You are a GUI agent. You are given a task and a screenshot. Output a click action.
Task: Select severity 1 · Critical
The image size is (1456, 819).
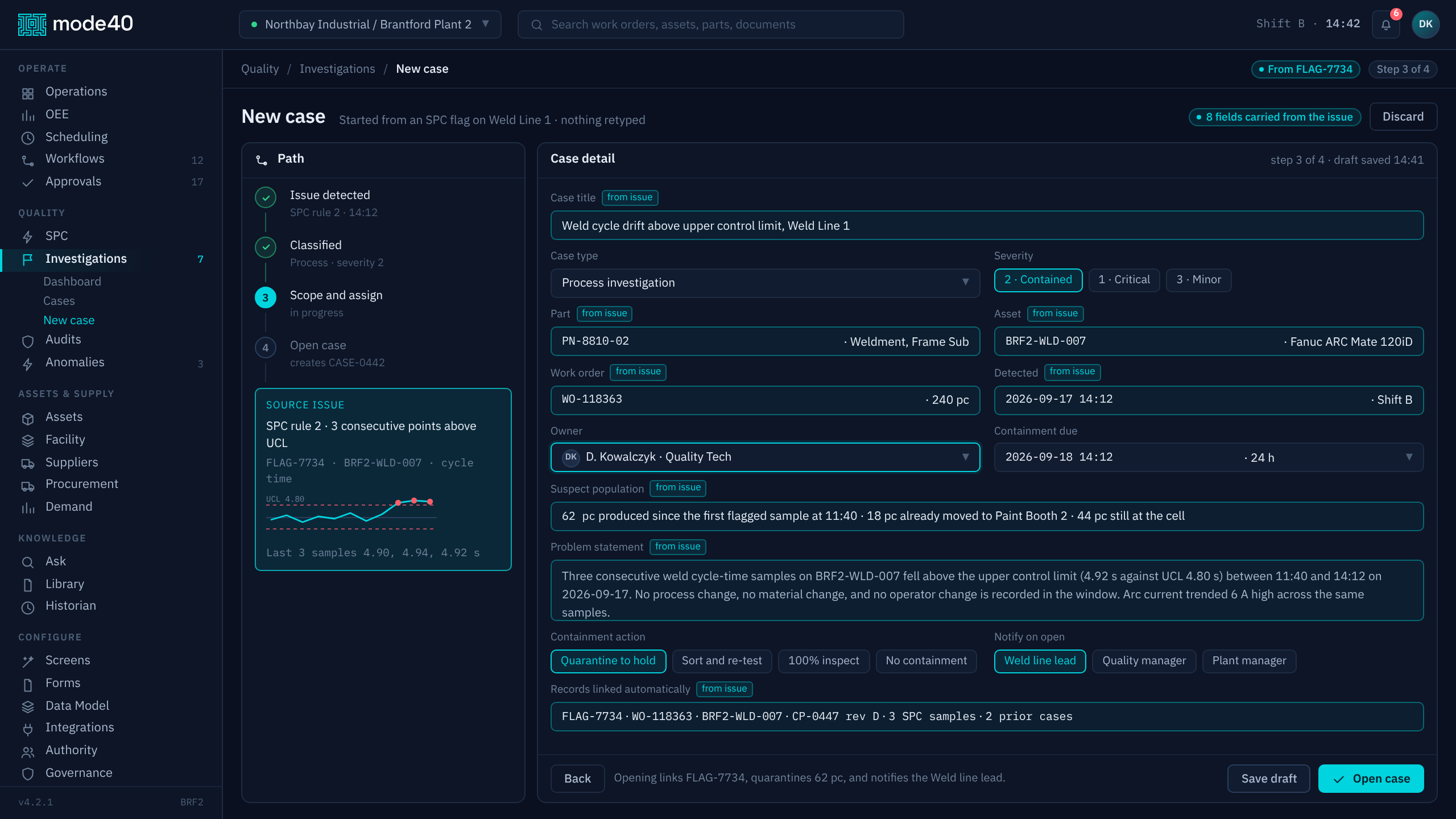[x=1124, y=280]
